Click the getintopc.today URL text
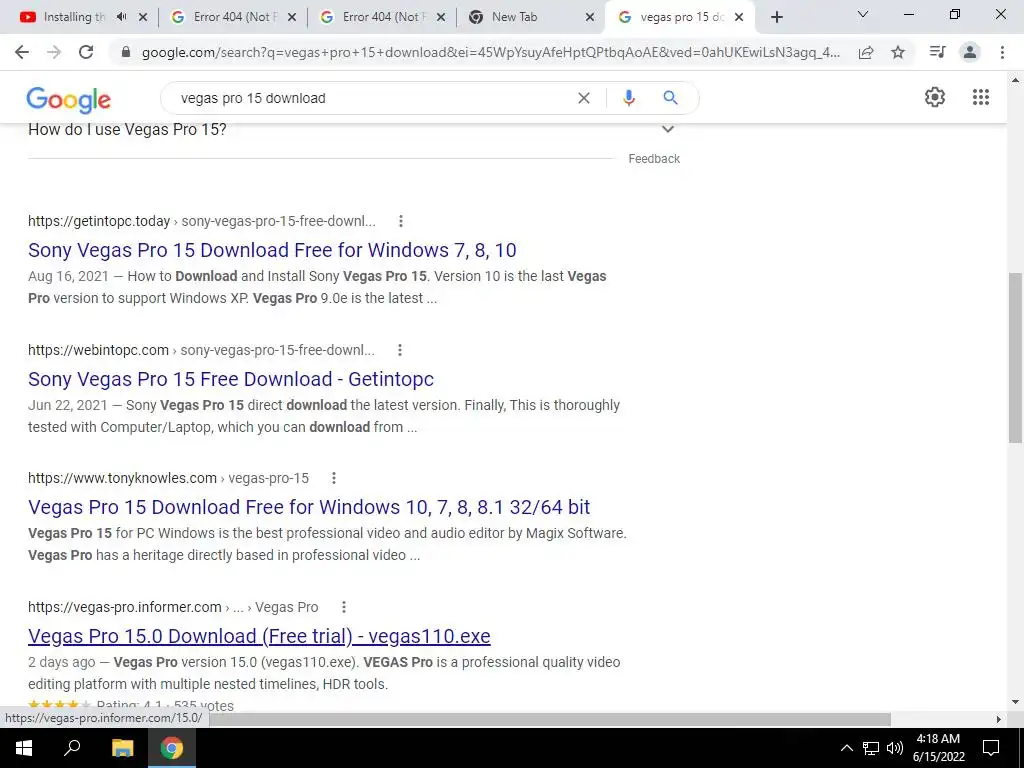The width and height of the screenshot is (1024, 768). (x=99, y=221)
